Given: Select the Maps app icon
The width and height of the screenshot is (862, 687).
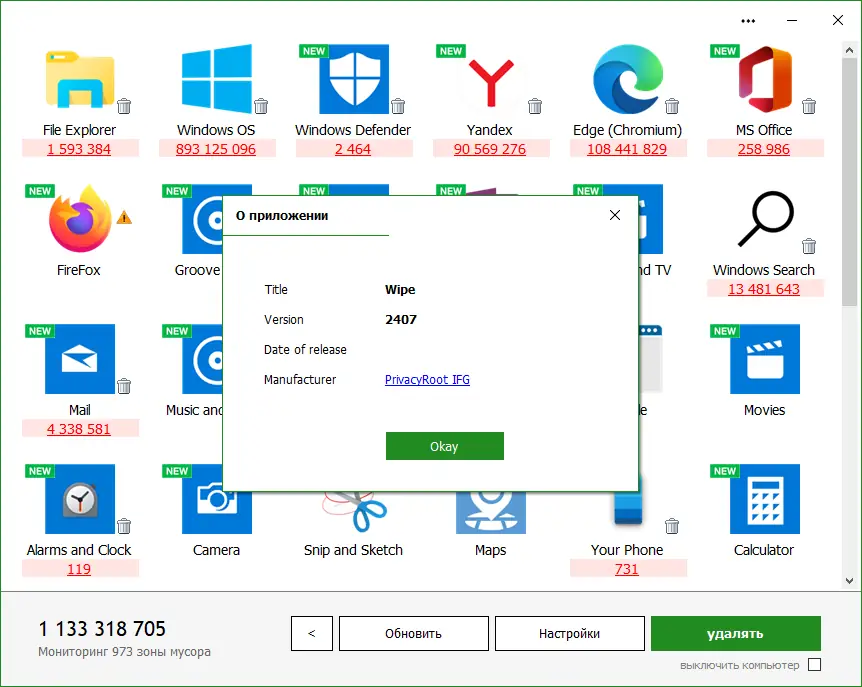Looking at the screenshot, I should 491,512.
